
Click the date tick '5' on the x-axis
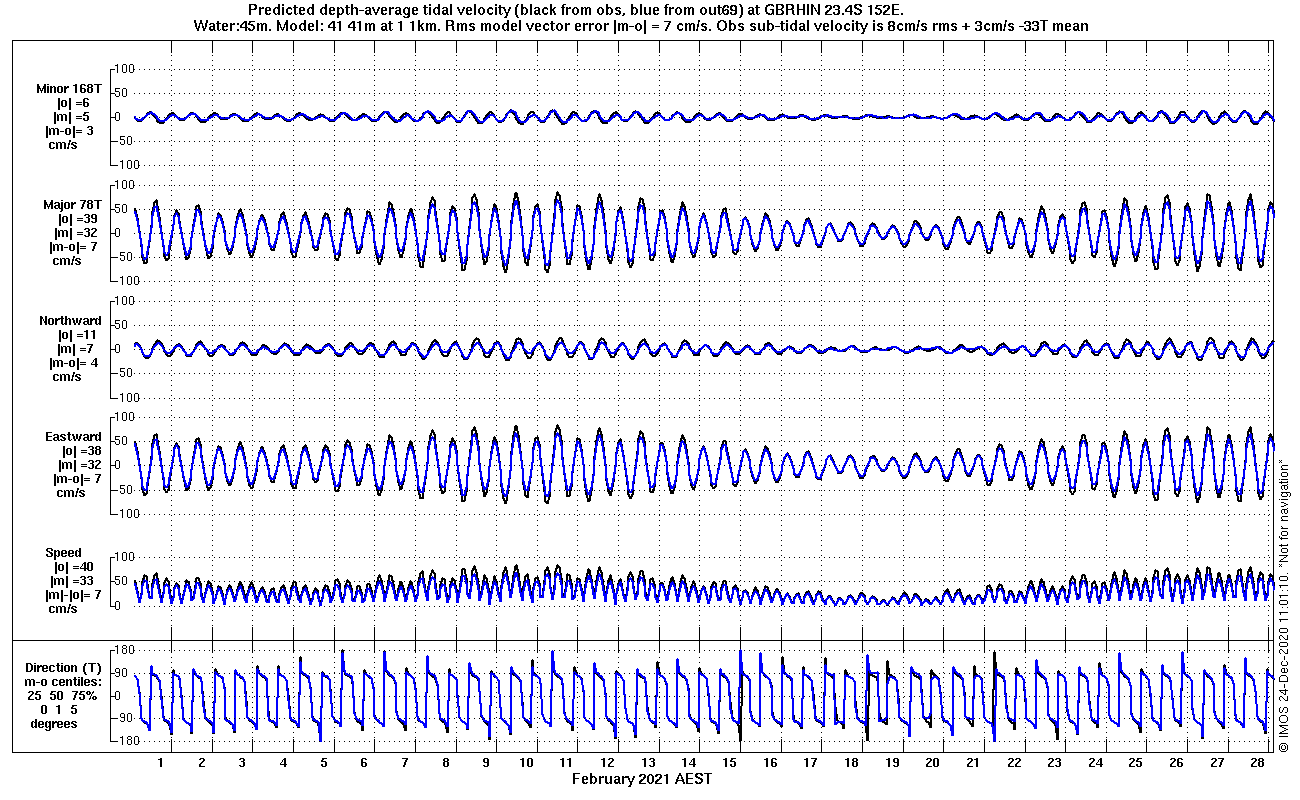click(x=324, y=762)
